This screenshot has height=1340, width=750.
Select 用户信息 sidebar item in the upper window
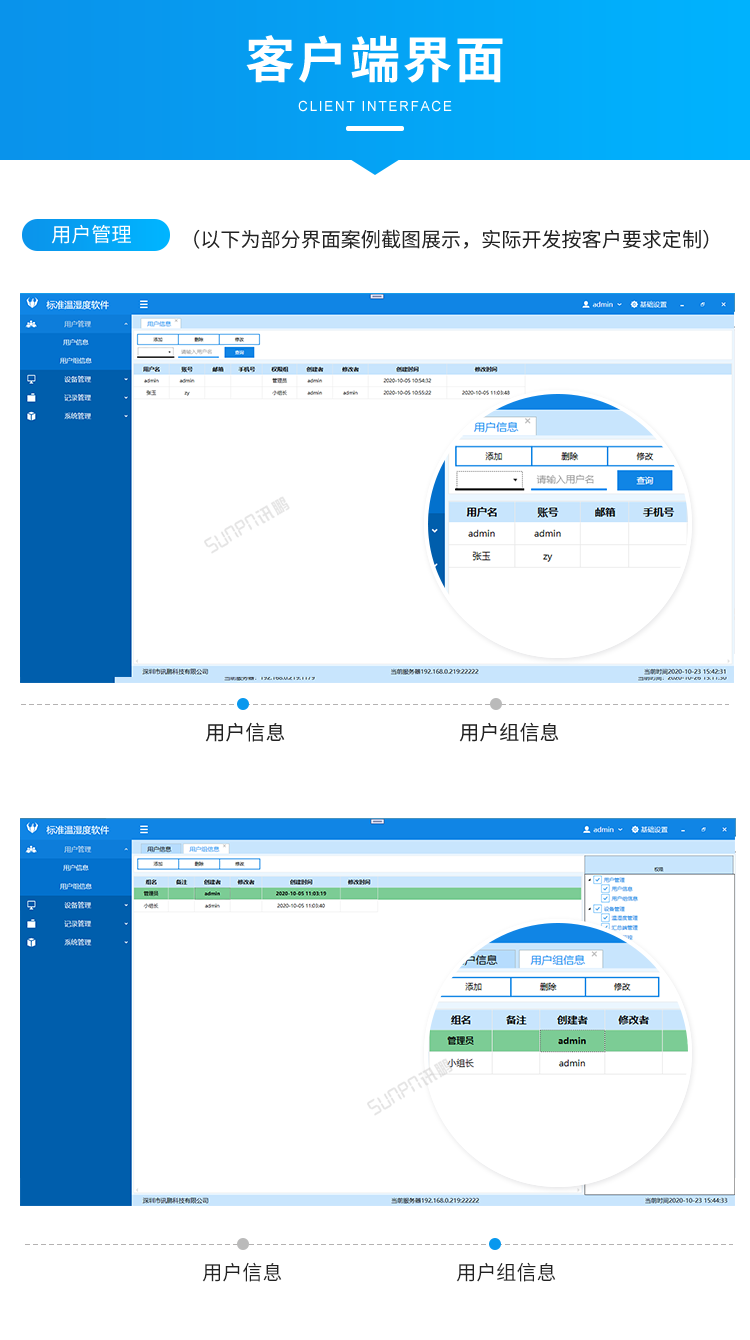(76, 342)
